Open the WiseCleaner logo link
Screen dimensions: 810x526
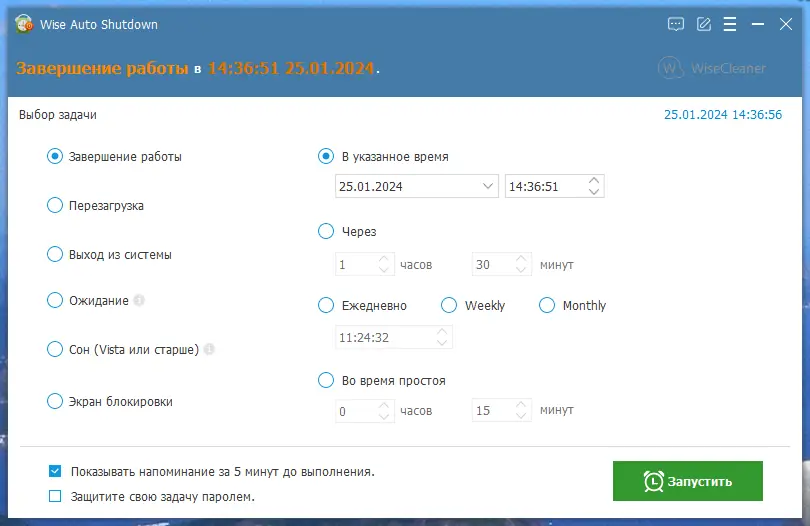point(712,68)
